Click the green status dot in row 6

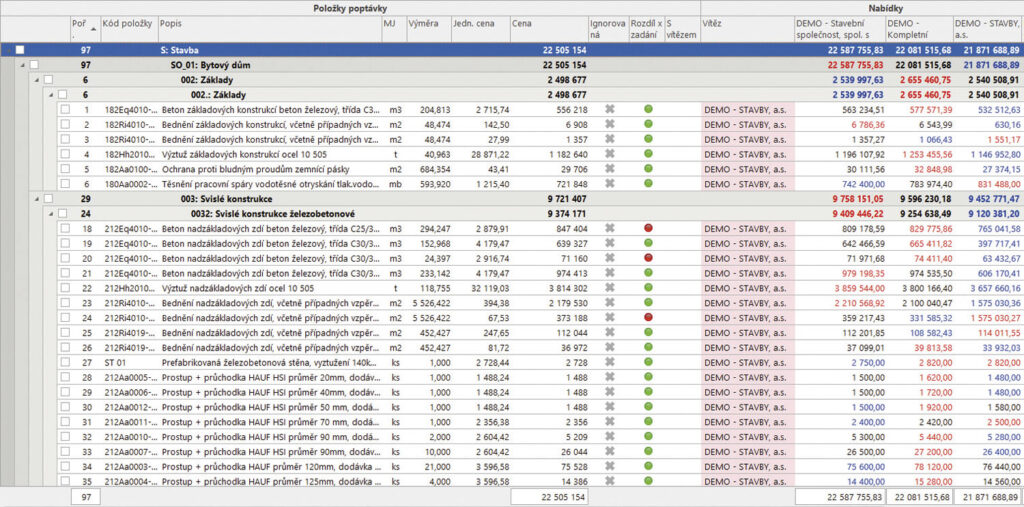click(x=647, y=185)
